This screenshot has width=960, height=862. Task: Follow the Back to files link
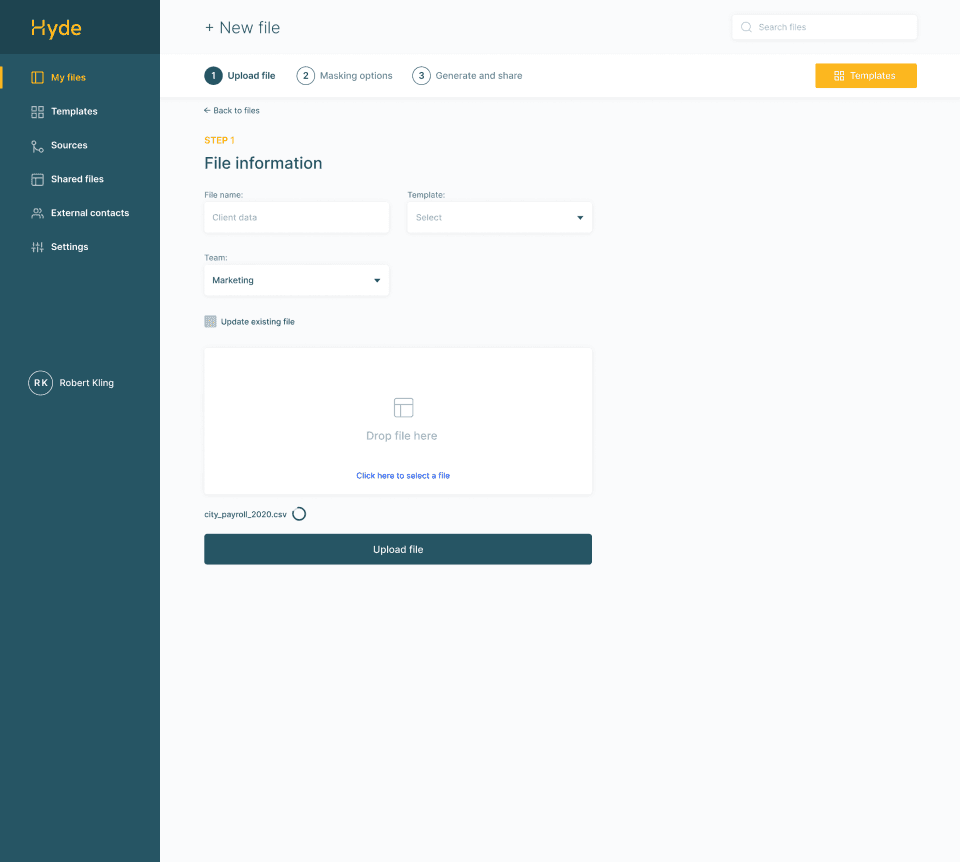click(x=232, y=110)
